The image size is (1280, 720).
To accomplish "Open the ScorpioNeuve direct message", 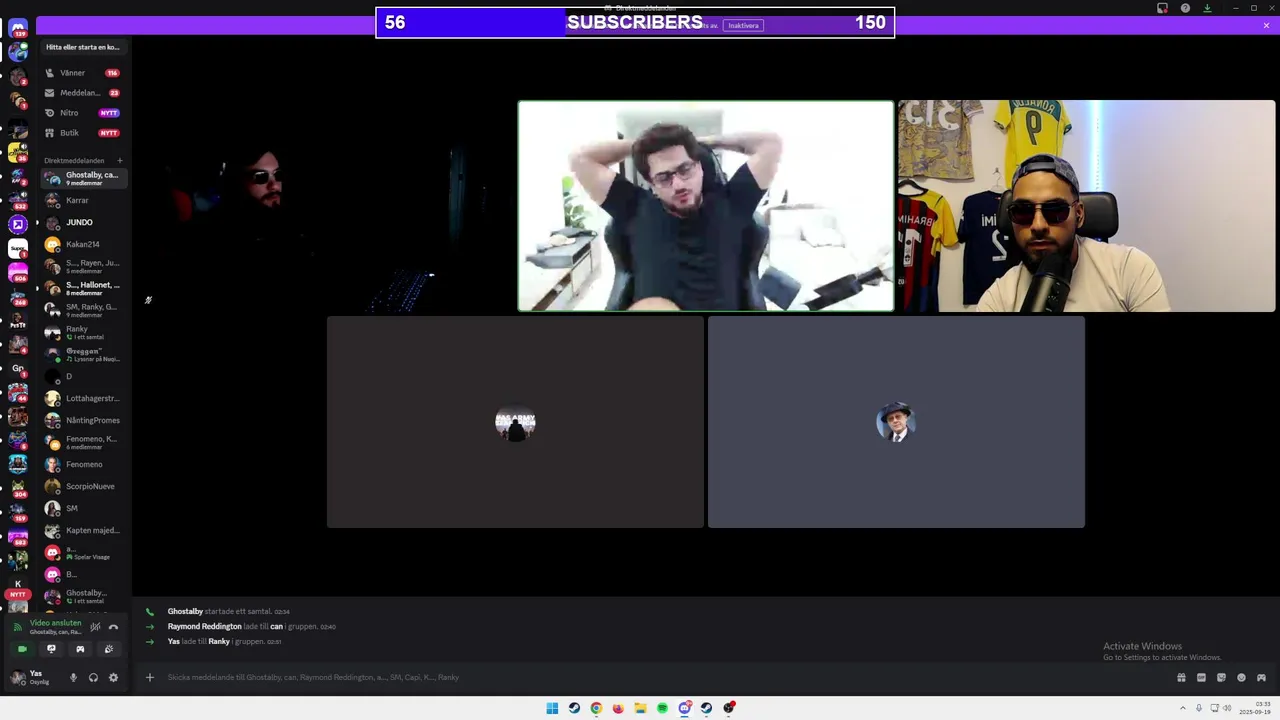I will (x=83, y=486).
